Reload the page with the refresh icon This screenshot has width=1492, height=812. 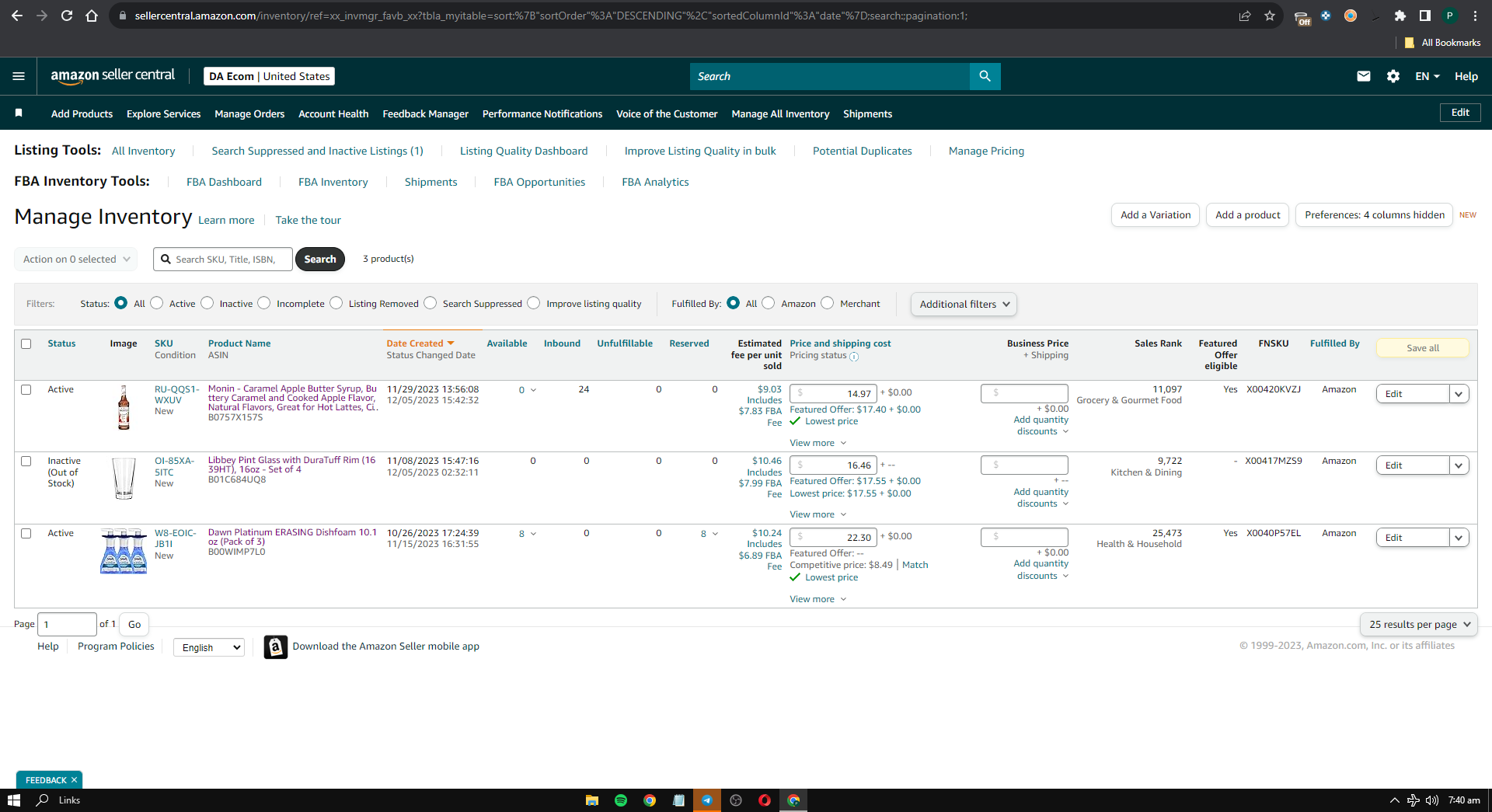67,16
